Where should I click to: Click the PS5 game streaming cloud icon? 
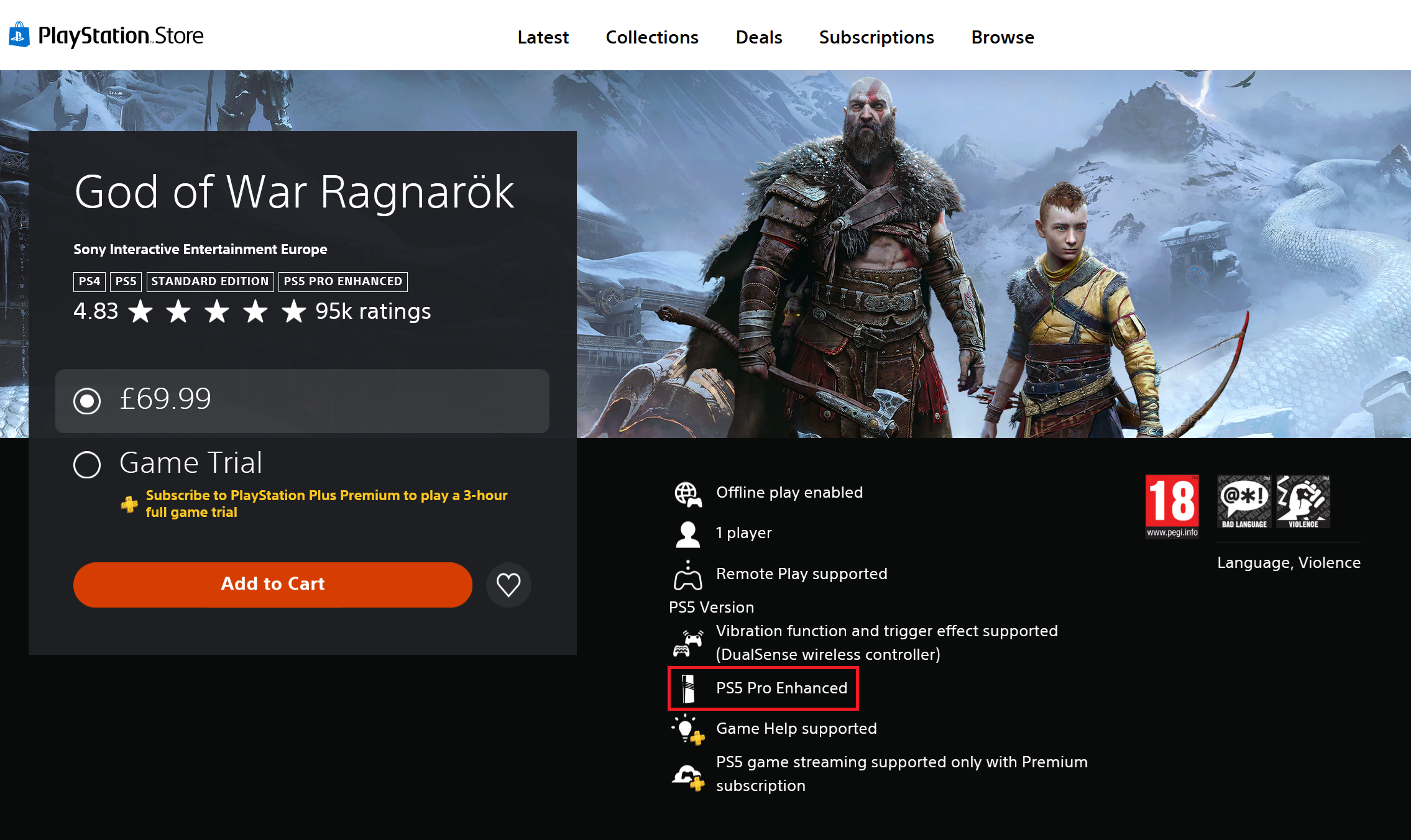pos(688,777)
